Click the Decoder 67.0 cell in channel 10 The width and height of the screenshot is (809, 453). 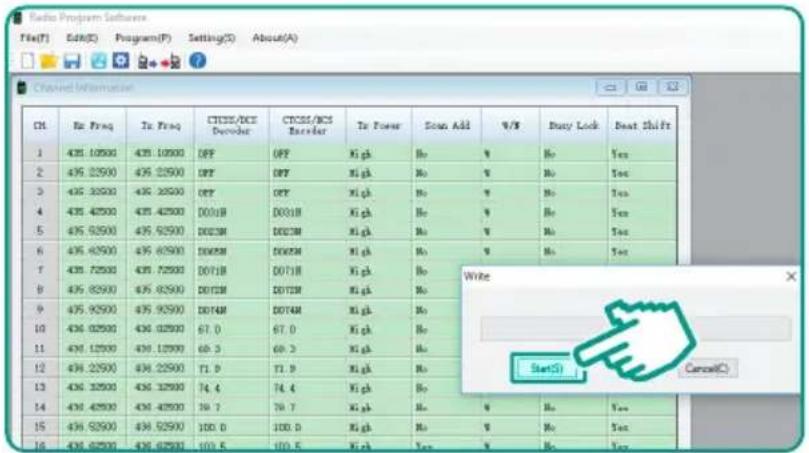pyautogui.click(x=232, y=329)
